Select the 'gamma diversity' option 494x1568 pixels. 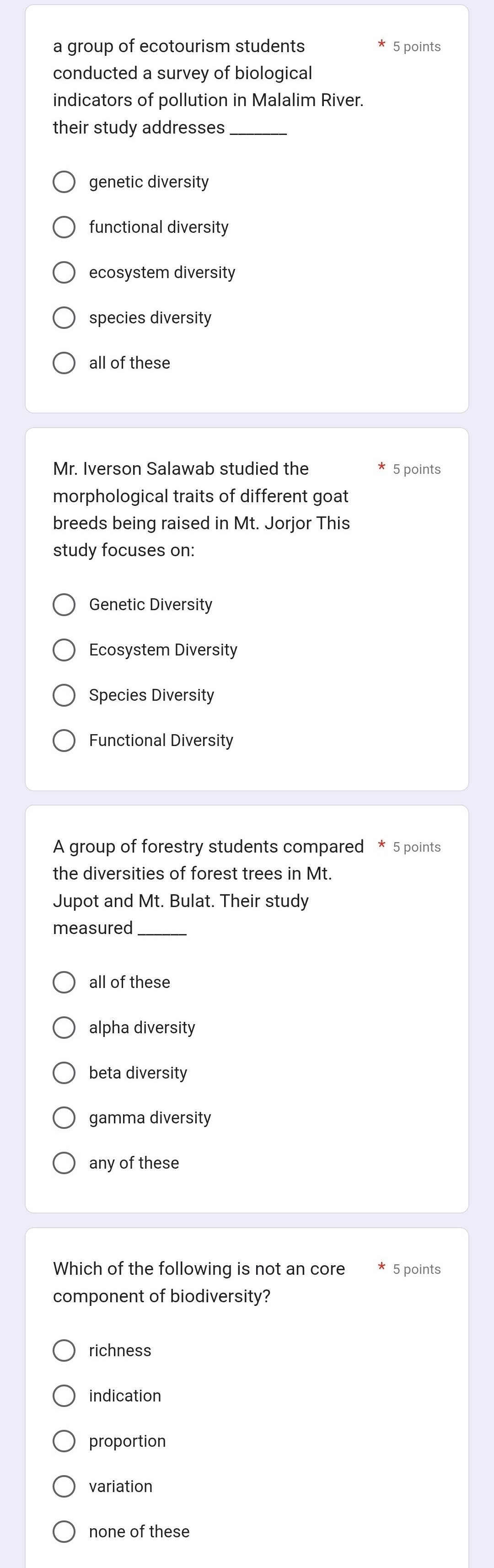click(x=64, y=1118)
